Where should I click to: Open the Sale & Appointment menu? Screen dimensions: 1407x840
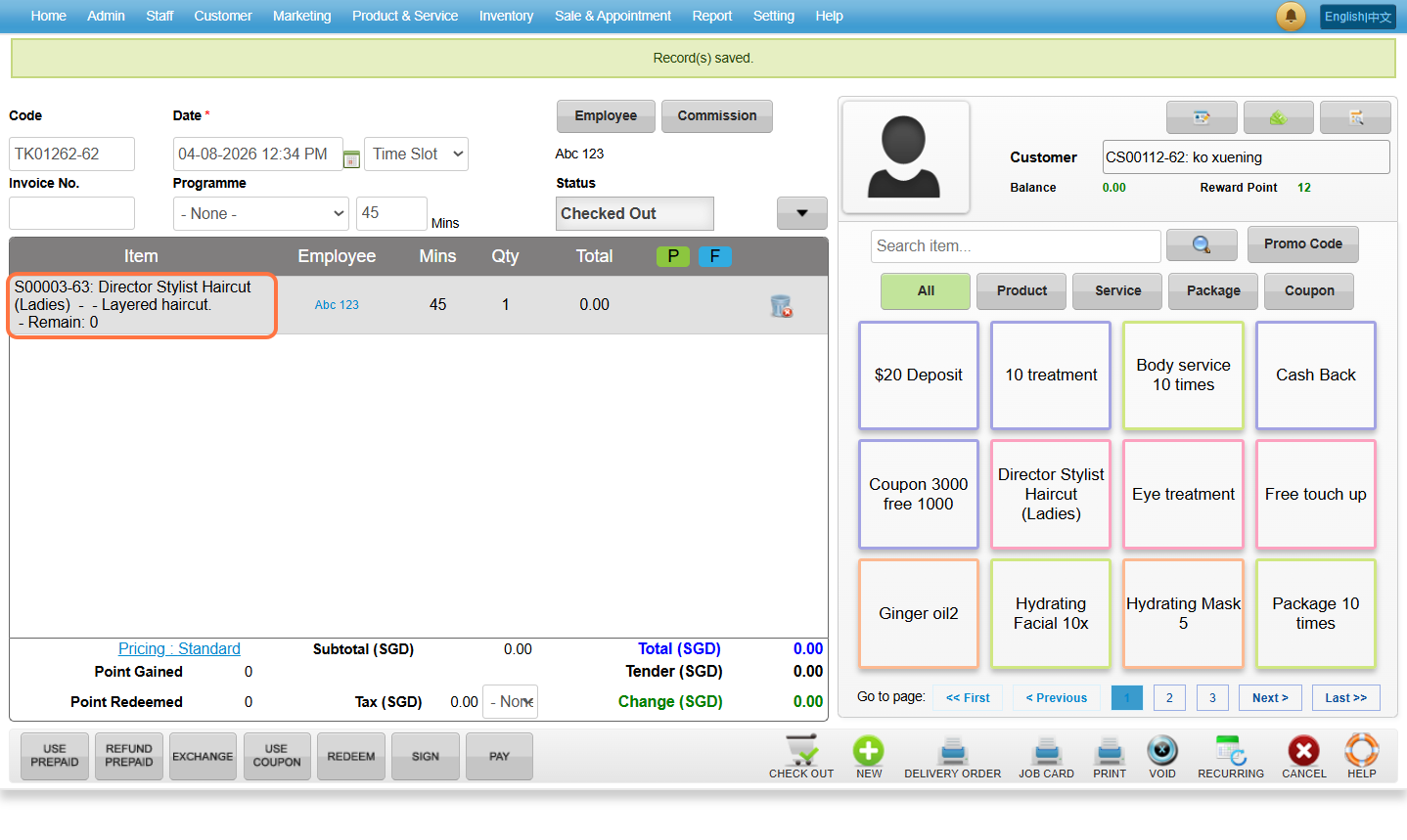tap(613, 16)
